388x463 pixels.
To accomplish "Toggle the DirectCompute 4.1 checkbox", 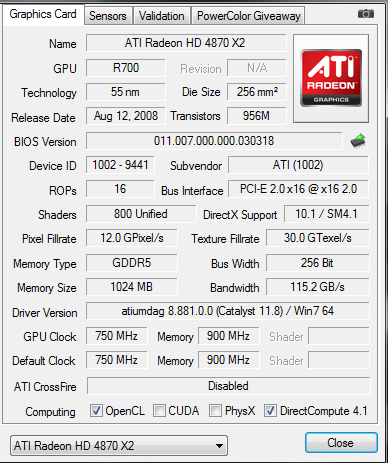I will pos(270,411).
